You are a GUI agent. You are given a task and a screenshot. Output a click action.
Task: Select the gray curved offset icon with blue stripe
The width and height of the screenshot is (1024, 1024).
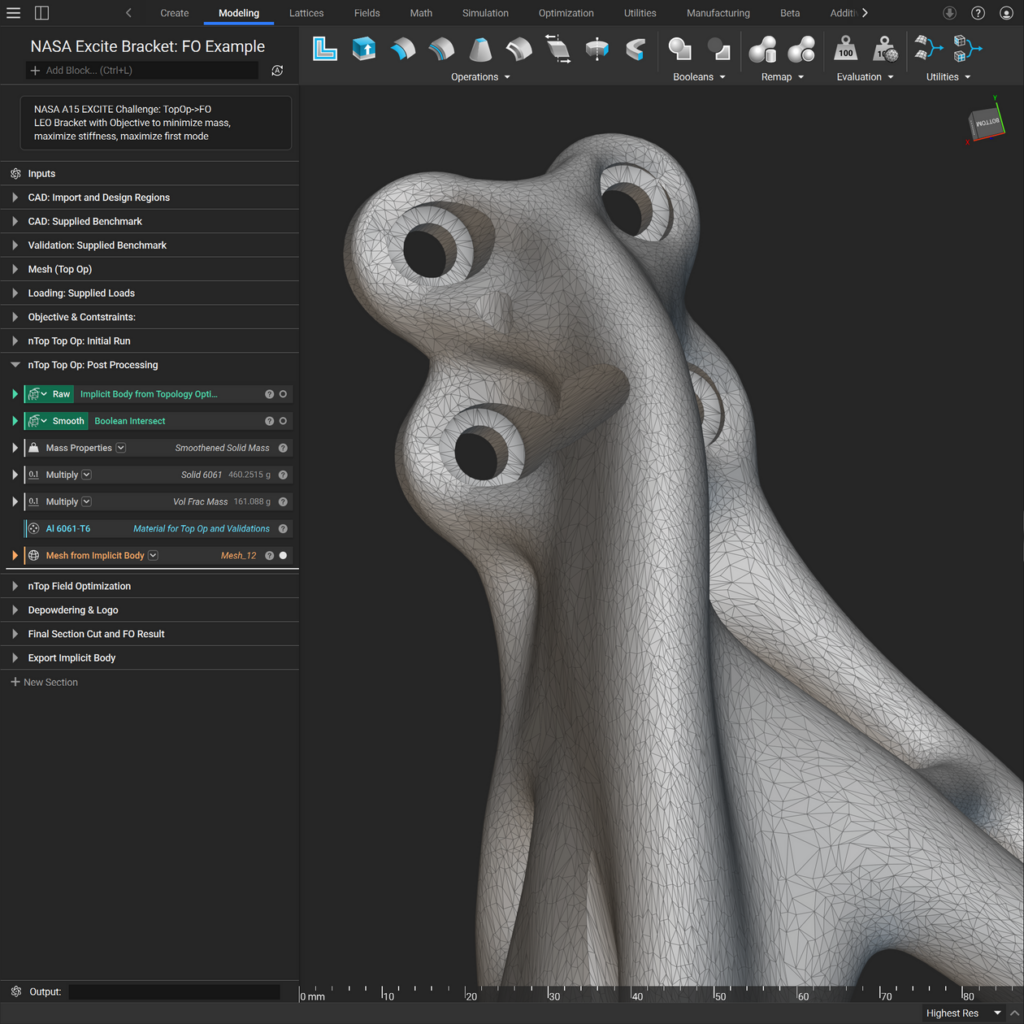pyautogui.click(x=441, y=49)
